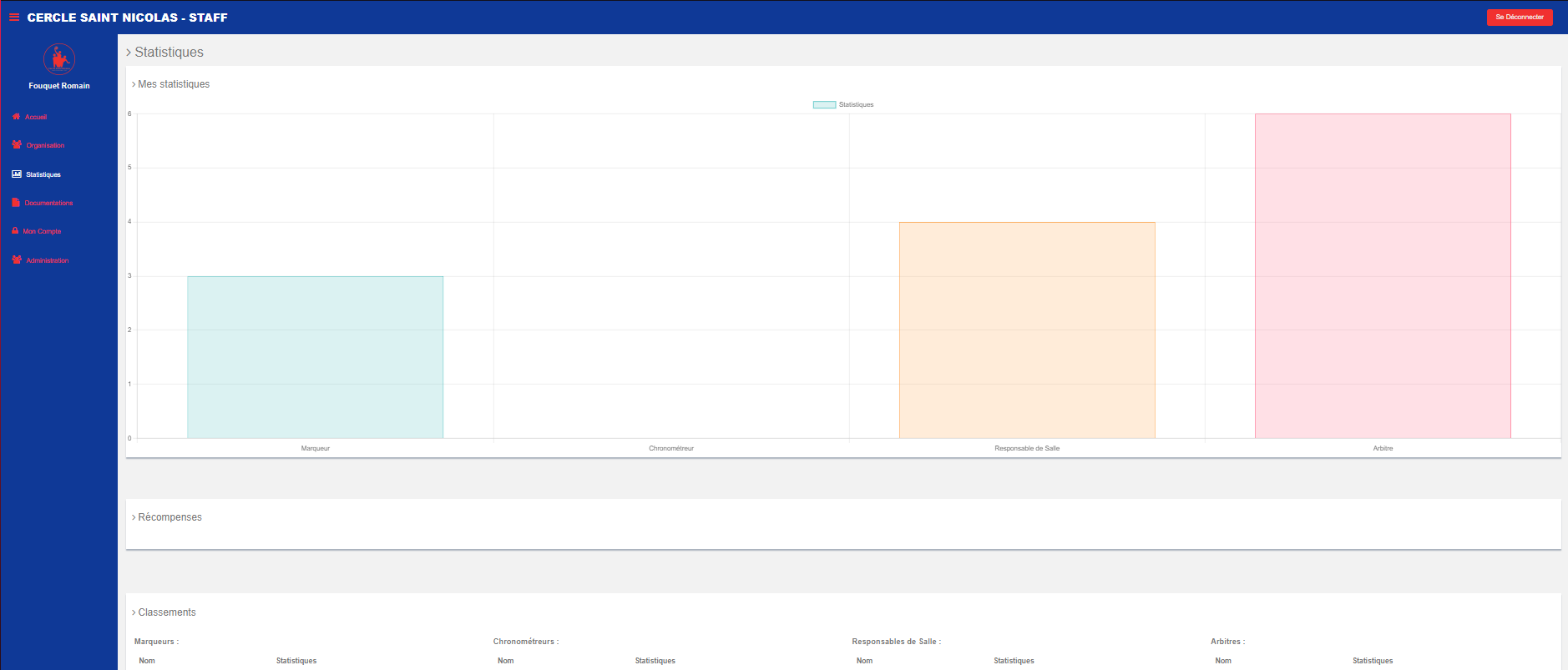Click the Organisation users icon
This screenshot has width=1568, height=670.
[17, 145]
